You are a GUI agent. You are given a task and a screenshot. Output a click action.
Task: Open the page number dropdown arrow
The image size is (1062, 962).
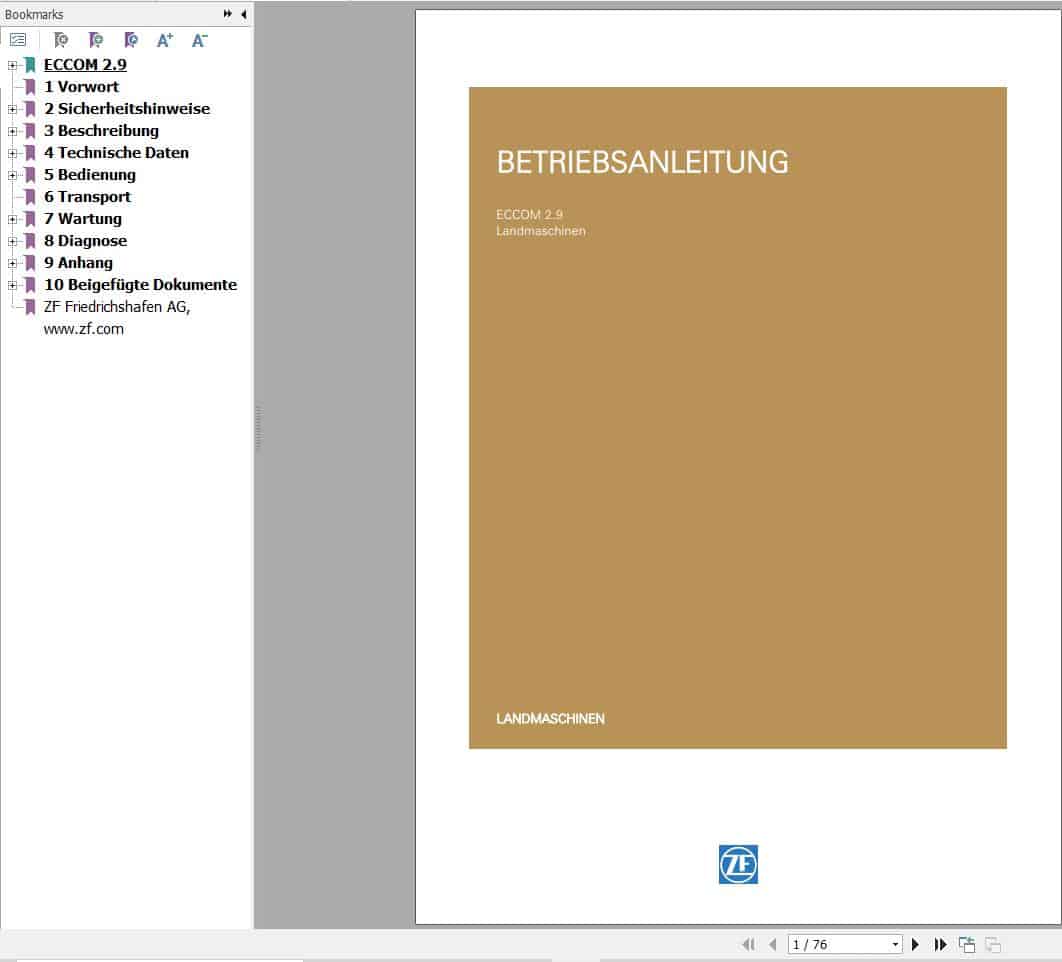tap(895, 944)
